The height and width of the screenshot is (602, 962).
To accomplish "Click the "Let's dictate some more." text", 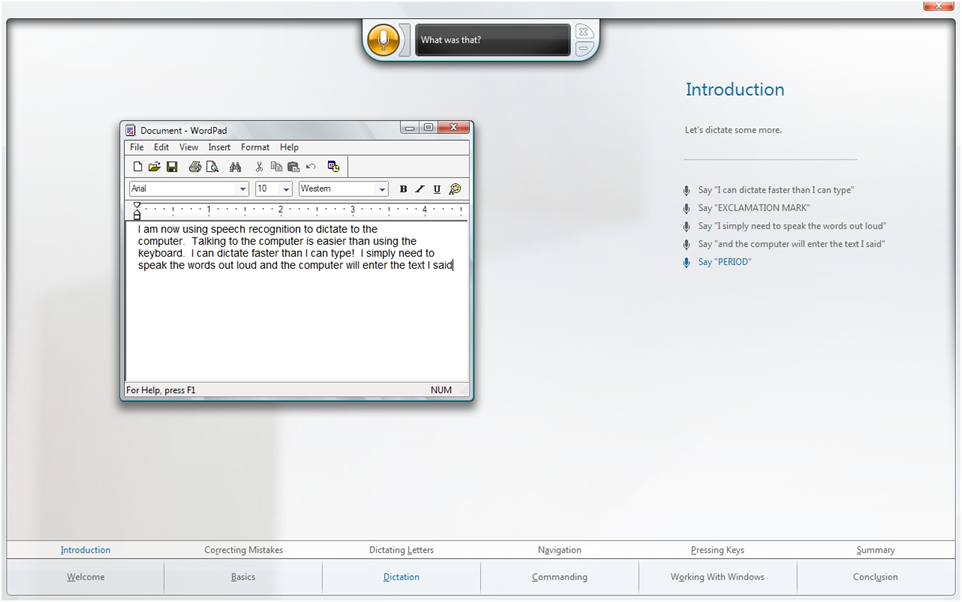I will point(733,130).
